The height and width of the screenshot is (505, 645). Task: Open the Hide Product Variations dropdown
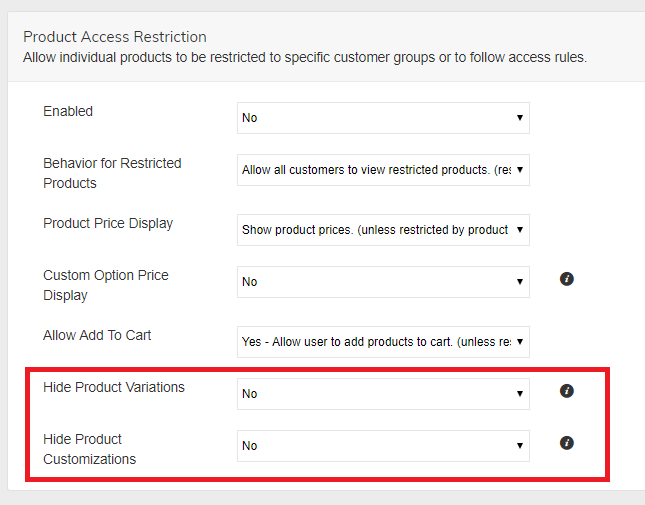tap(383, 394)
